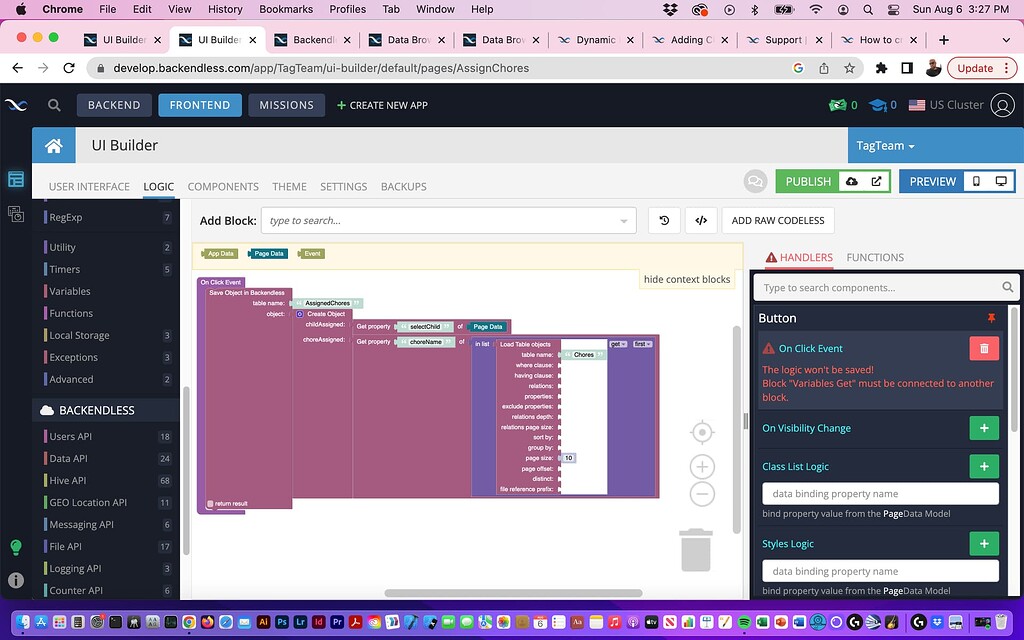The image size is (1024, 640).
Task: Center the workspace with the crosshair icon
Action: [702, 432]
